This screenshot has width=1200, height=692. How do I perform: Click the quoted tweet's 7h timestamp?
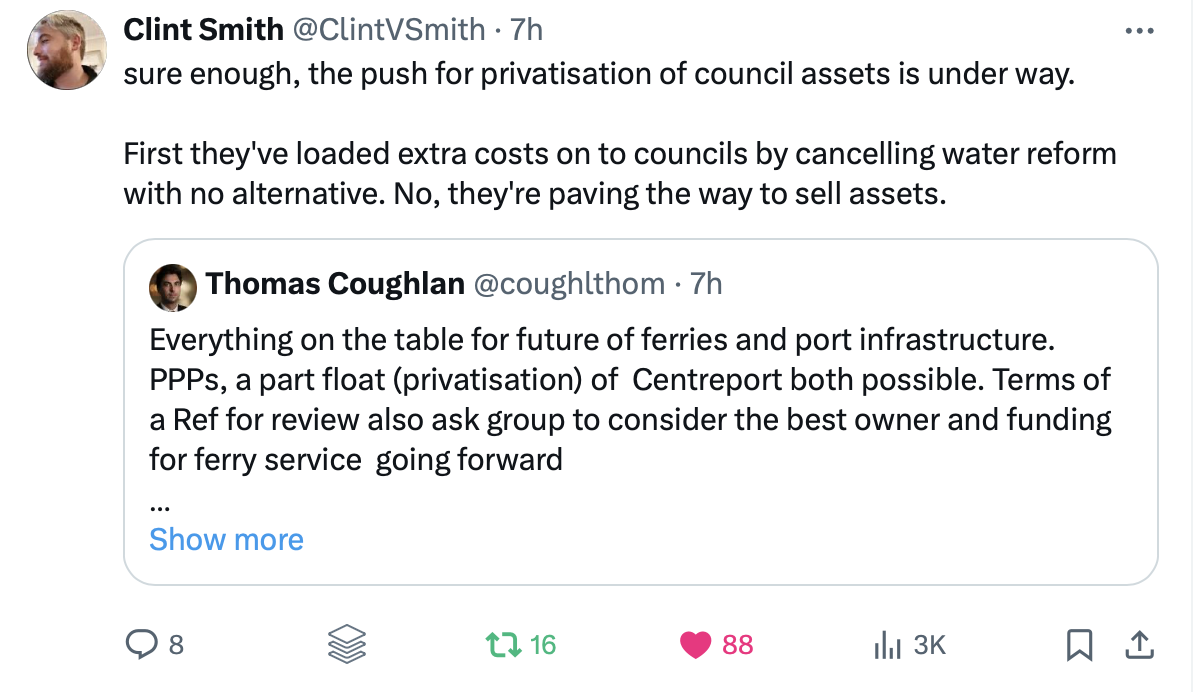click(x=706, y=284)
